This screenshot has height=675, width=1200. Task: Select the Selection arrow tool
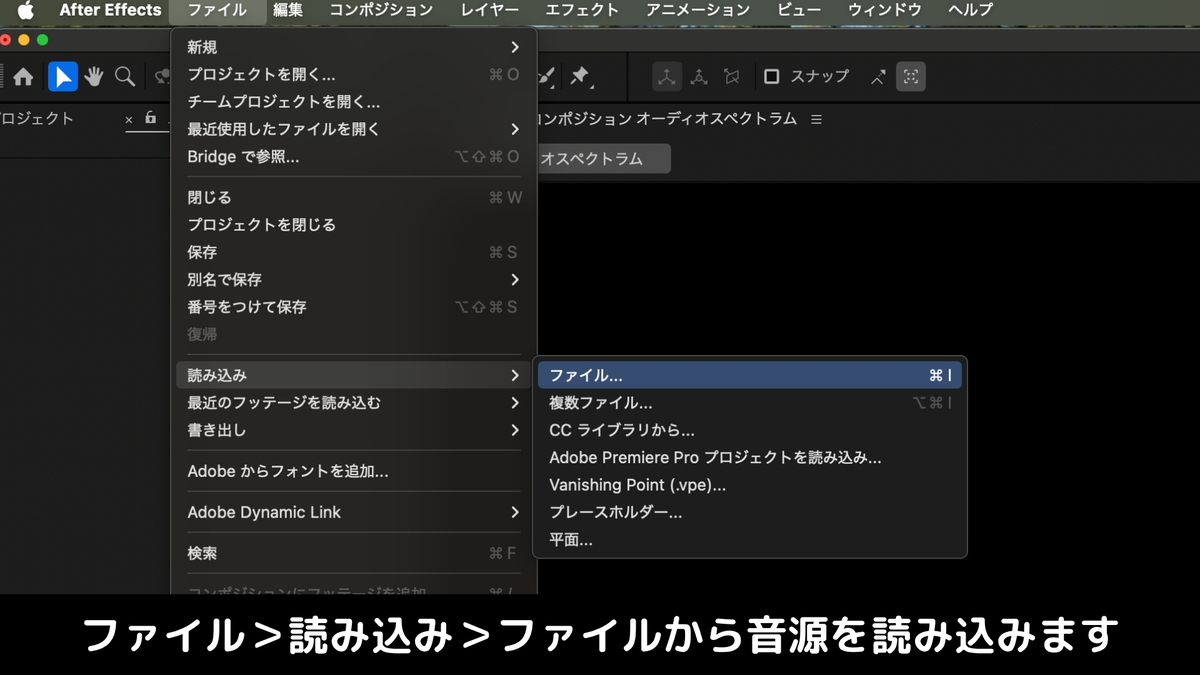click(x=63, y=77)
